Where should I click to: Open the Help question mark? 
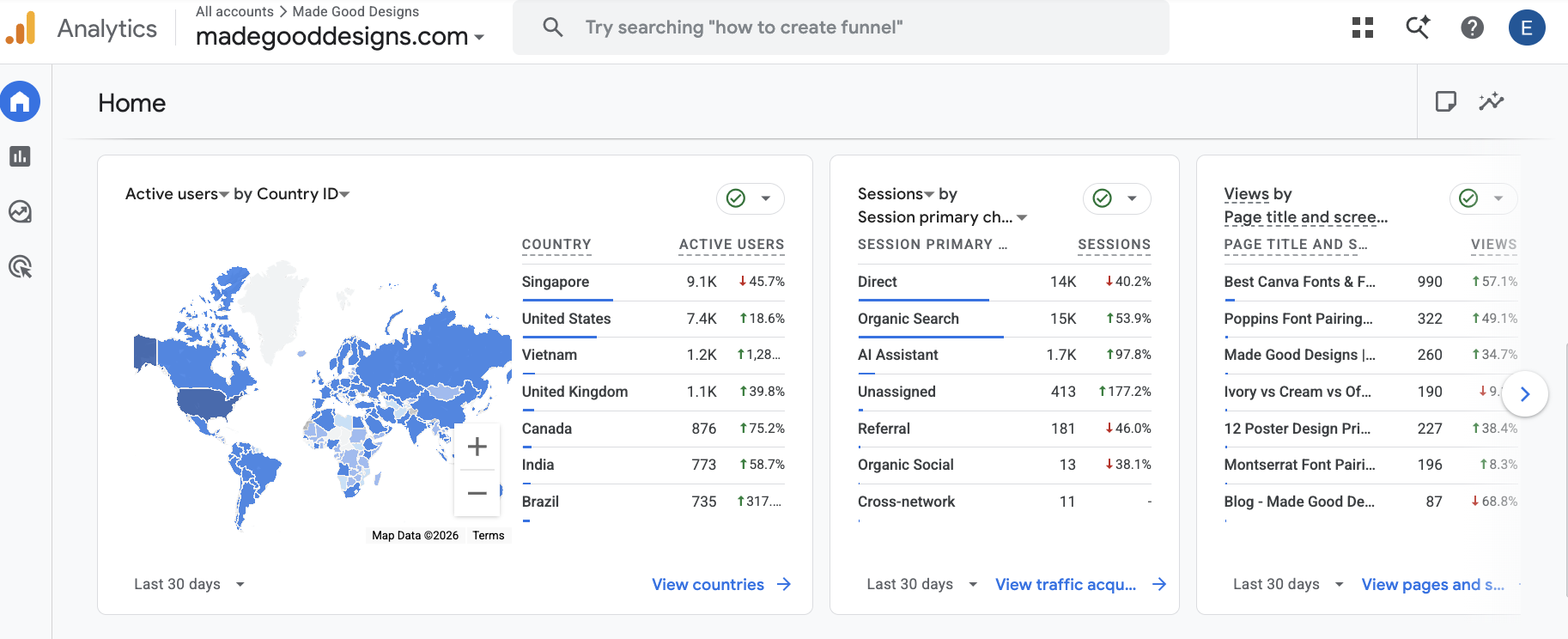[1473, 27]
